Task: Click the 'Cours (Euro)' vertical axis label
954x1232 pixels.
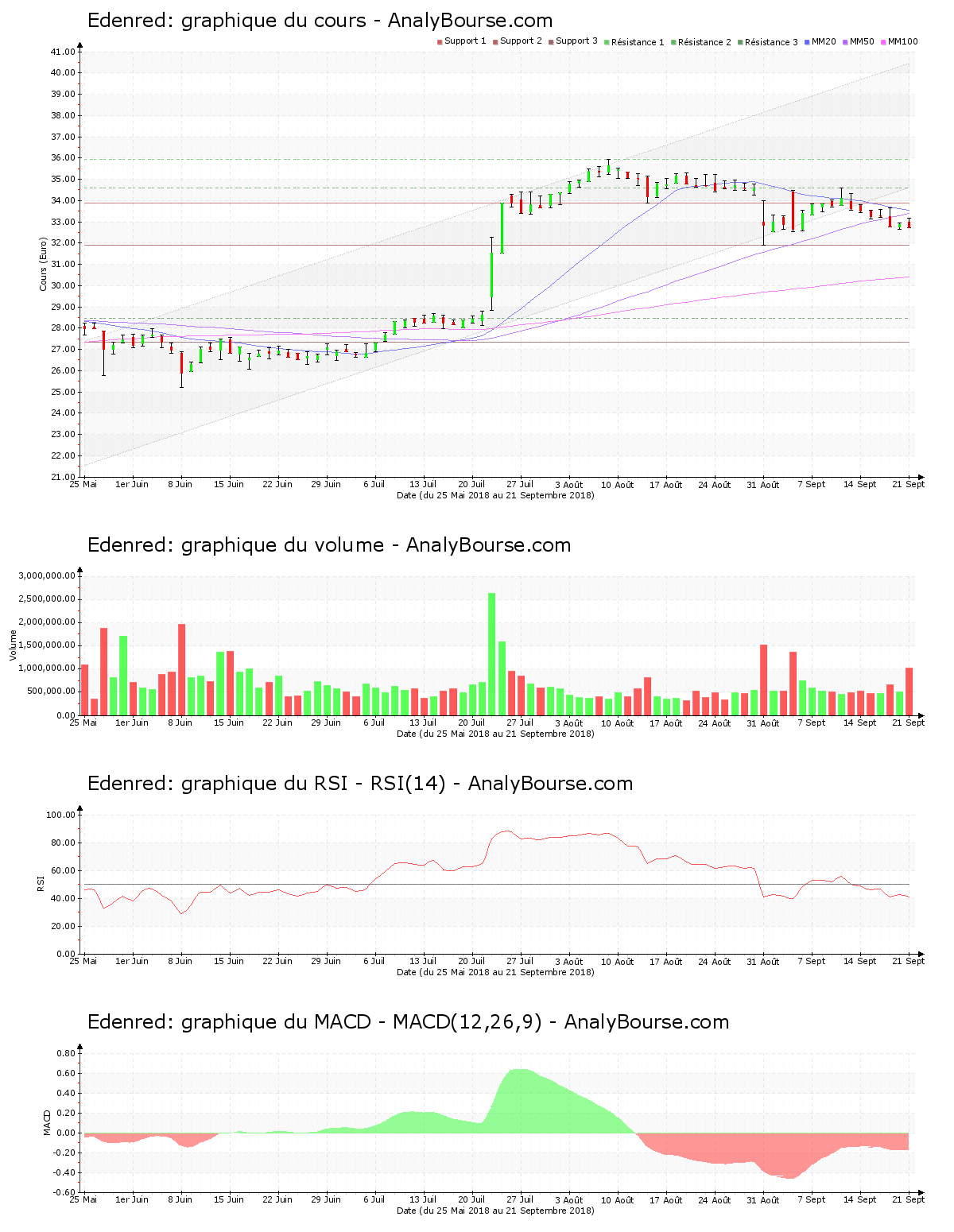Action: (44, 264)
